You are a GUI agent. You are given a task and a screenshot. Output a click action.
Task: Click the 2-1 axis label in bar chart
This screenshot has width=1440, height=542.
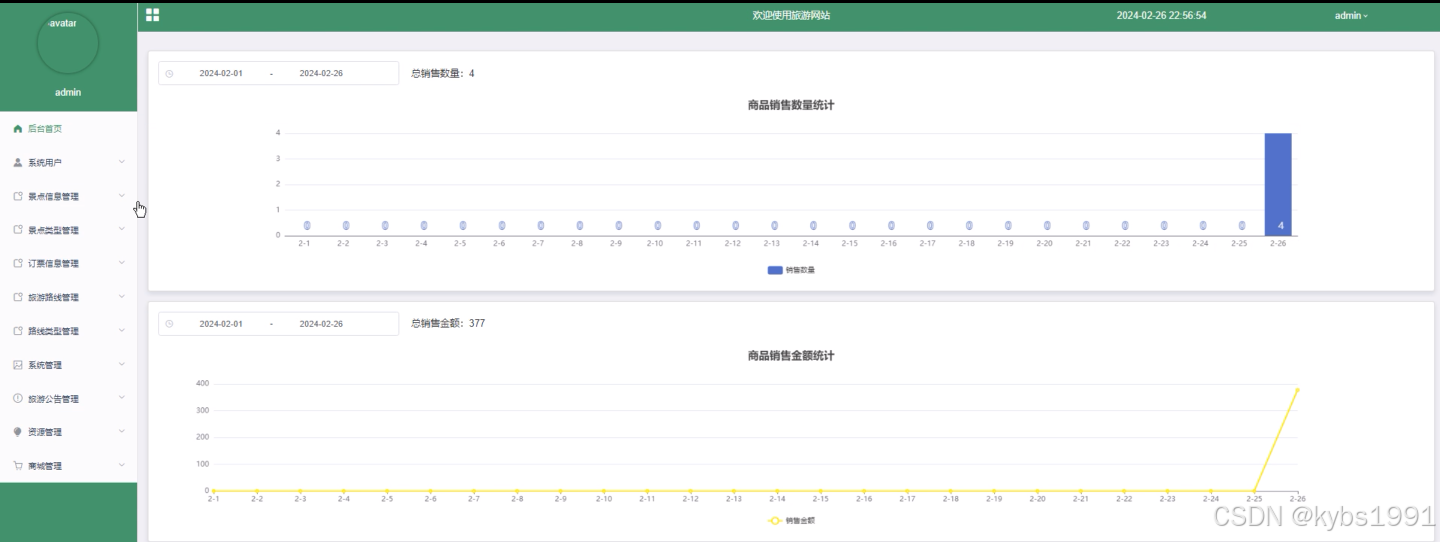tap(304, 243)
